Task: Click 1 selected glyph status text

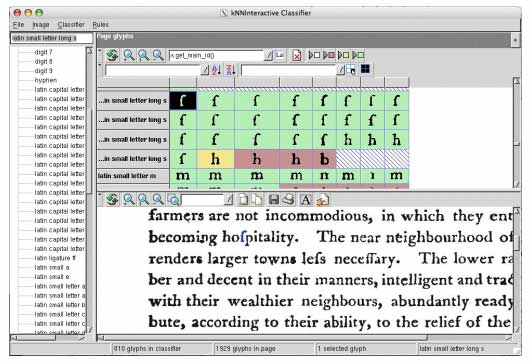Action: (342, 348)
